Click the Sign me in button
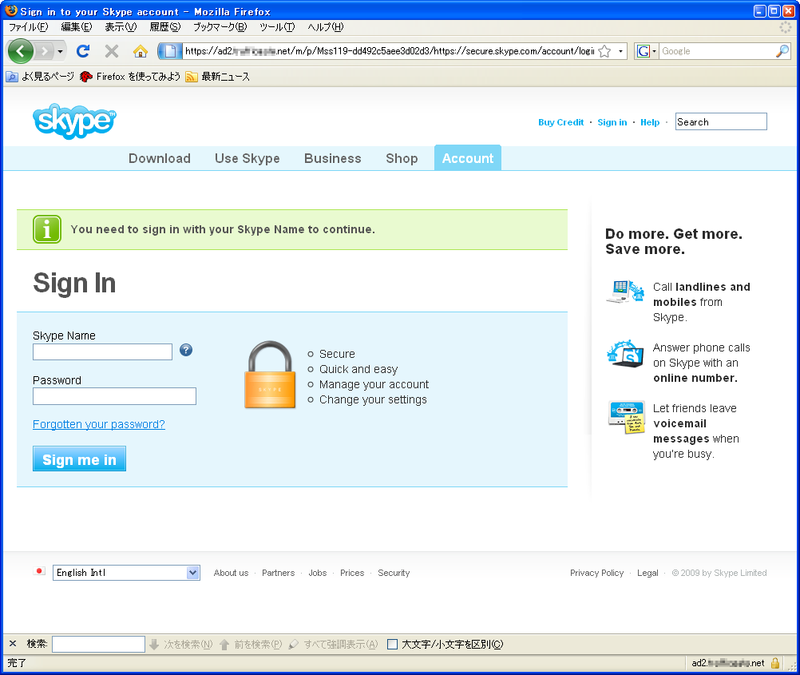Image resolution: width=800 pixels, height=675 pixels. [79, 459]
